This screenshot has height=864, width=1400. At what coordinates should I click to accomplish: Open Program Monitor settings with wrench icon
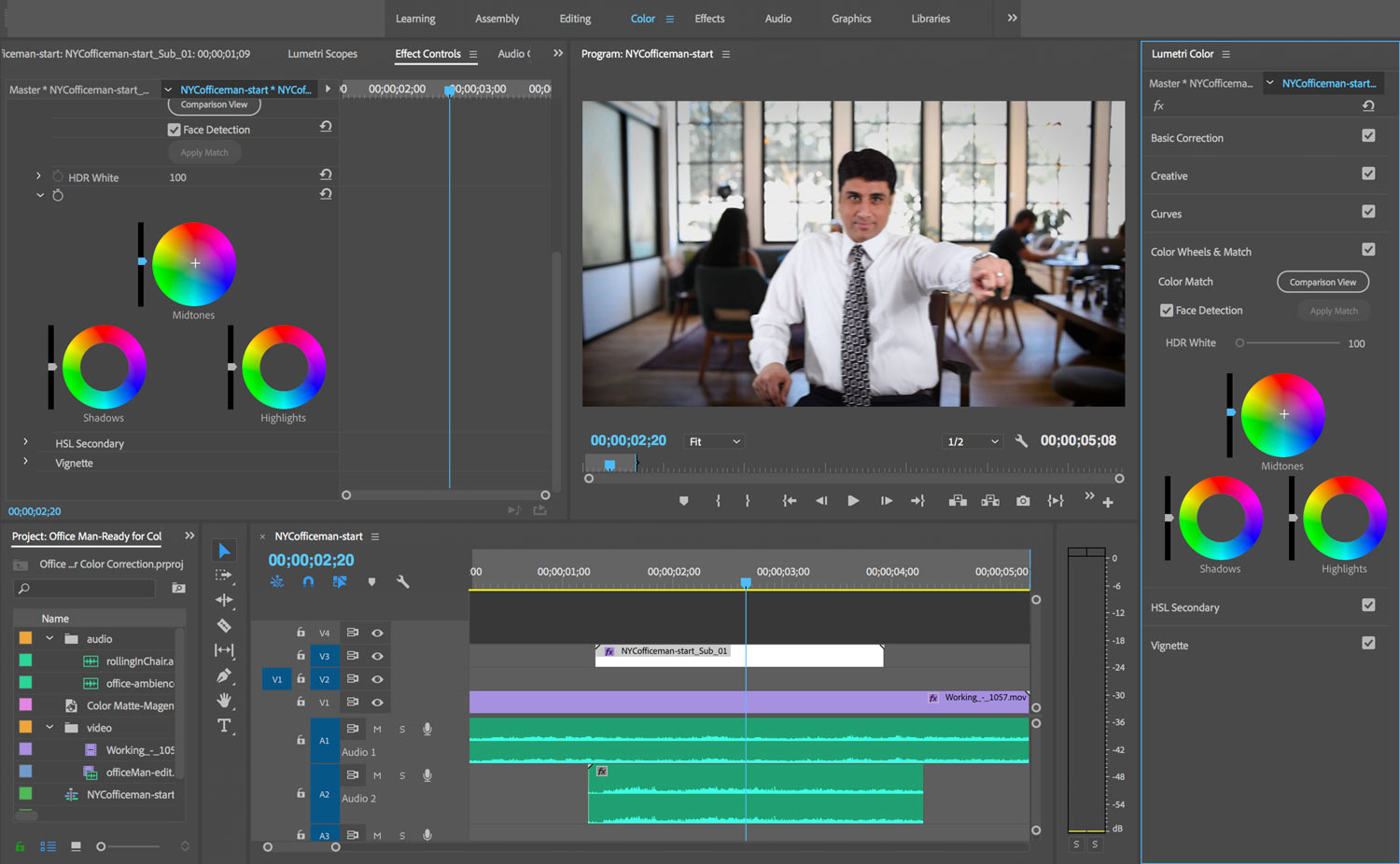point(1021,440)
